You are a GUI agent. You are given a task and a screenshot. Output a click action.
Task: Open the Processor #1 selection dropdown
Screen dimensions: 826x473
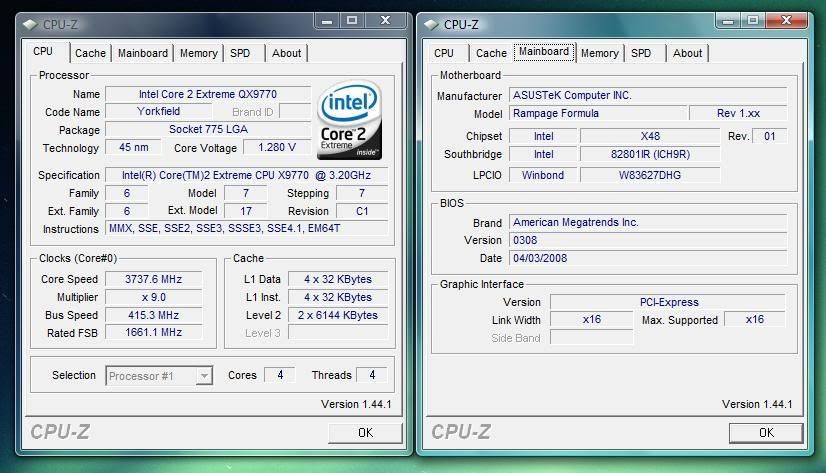pos(159,376)
